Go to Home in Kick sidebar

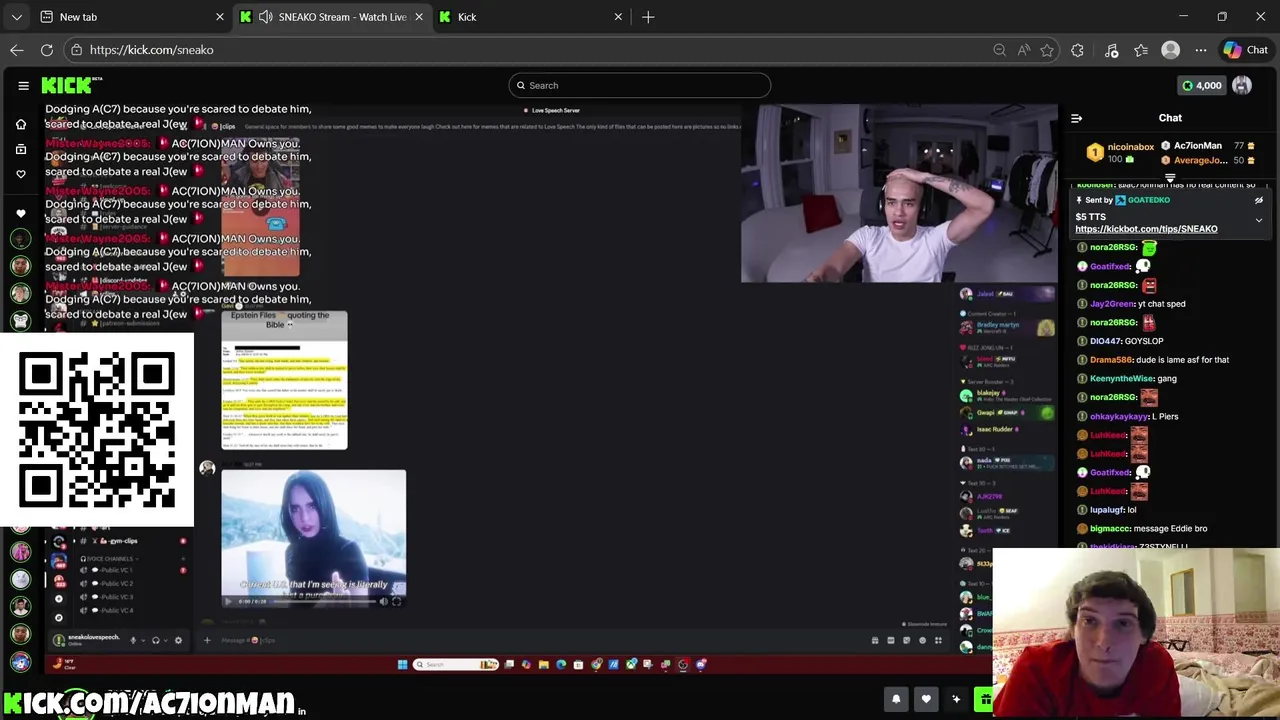21,124
